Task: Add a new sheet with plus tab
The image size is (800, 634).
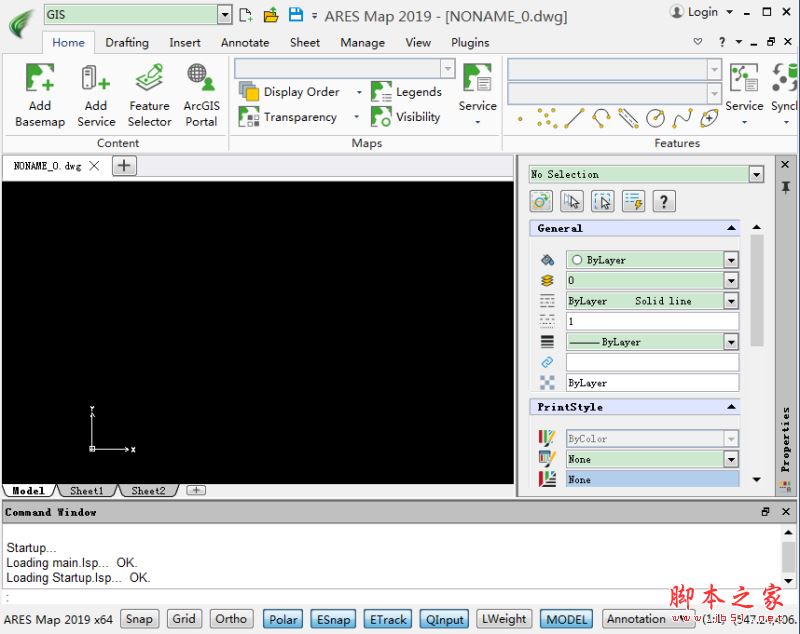Action: [x=196, y=490]
